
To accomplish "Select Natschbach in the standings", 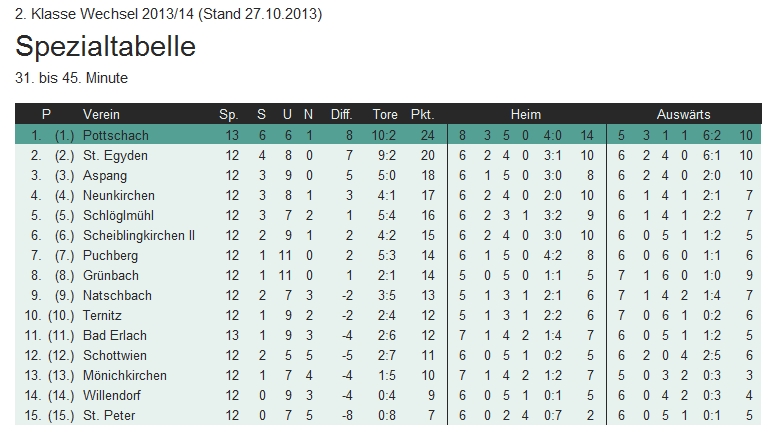I will click(x=115, y=295).
